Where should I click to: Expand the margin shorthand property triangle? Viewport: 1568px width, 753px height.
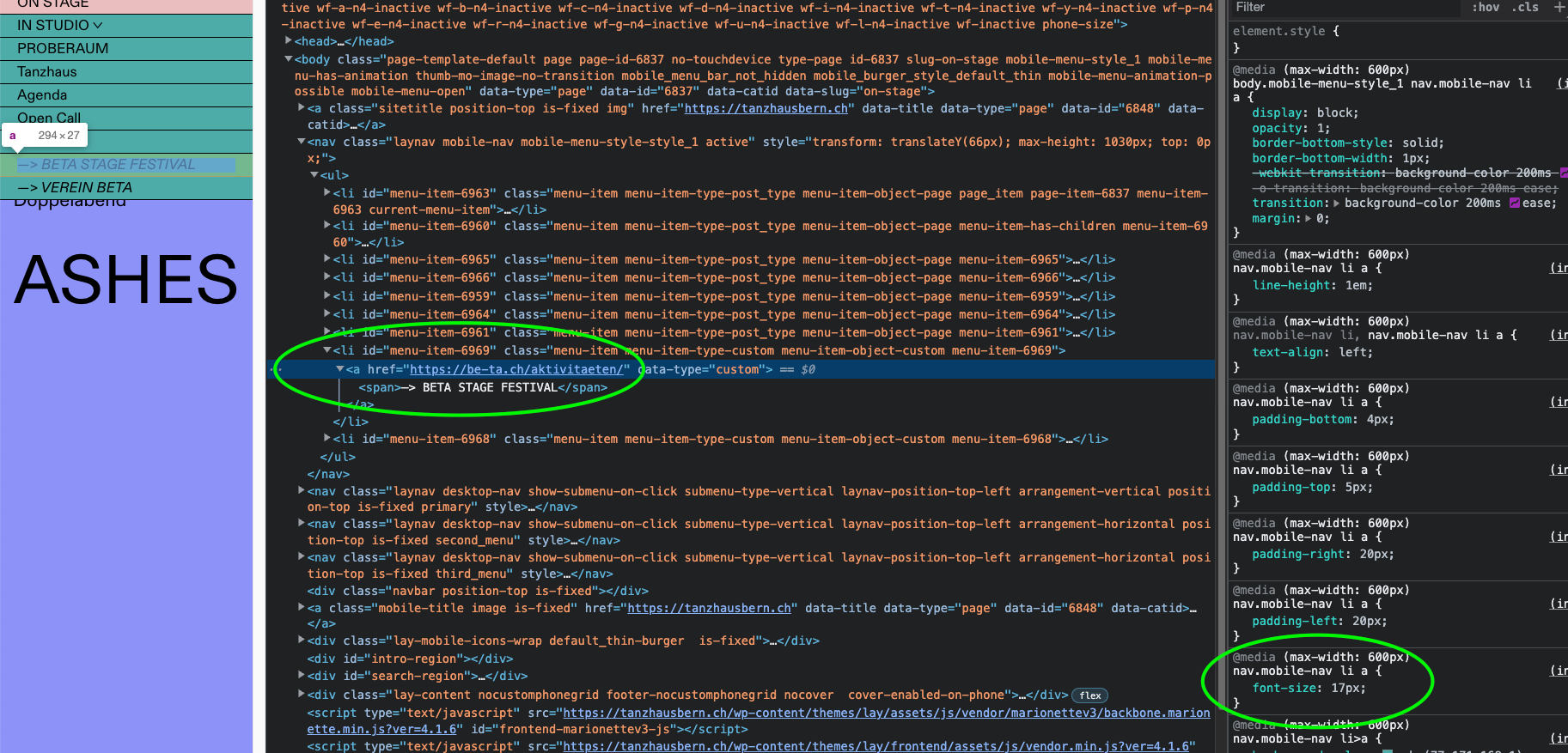click(1308, 219)
